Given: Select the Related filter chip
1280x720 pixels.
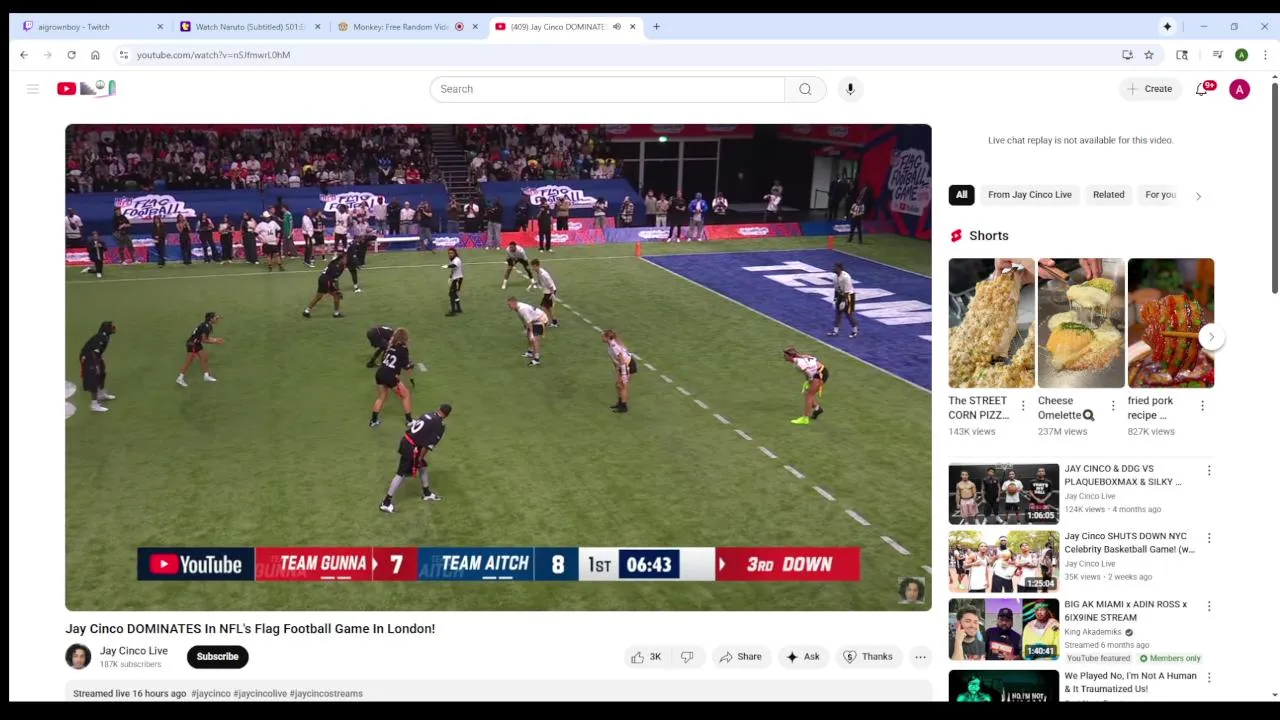Looking at the screenshot, I should point(1108,195).
